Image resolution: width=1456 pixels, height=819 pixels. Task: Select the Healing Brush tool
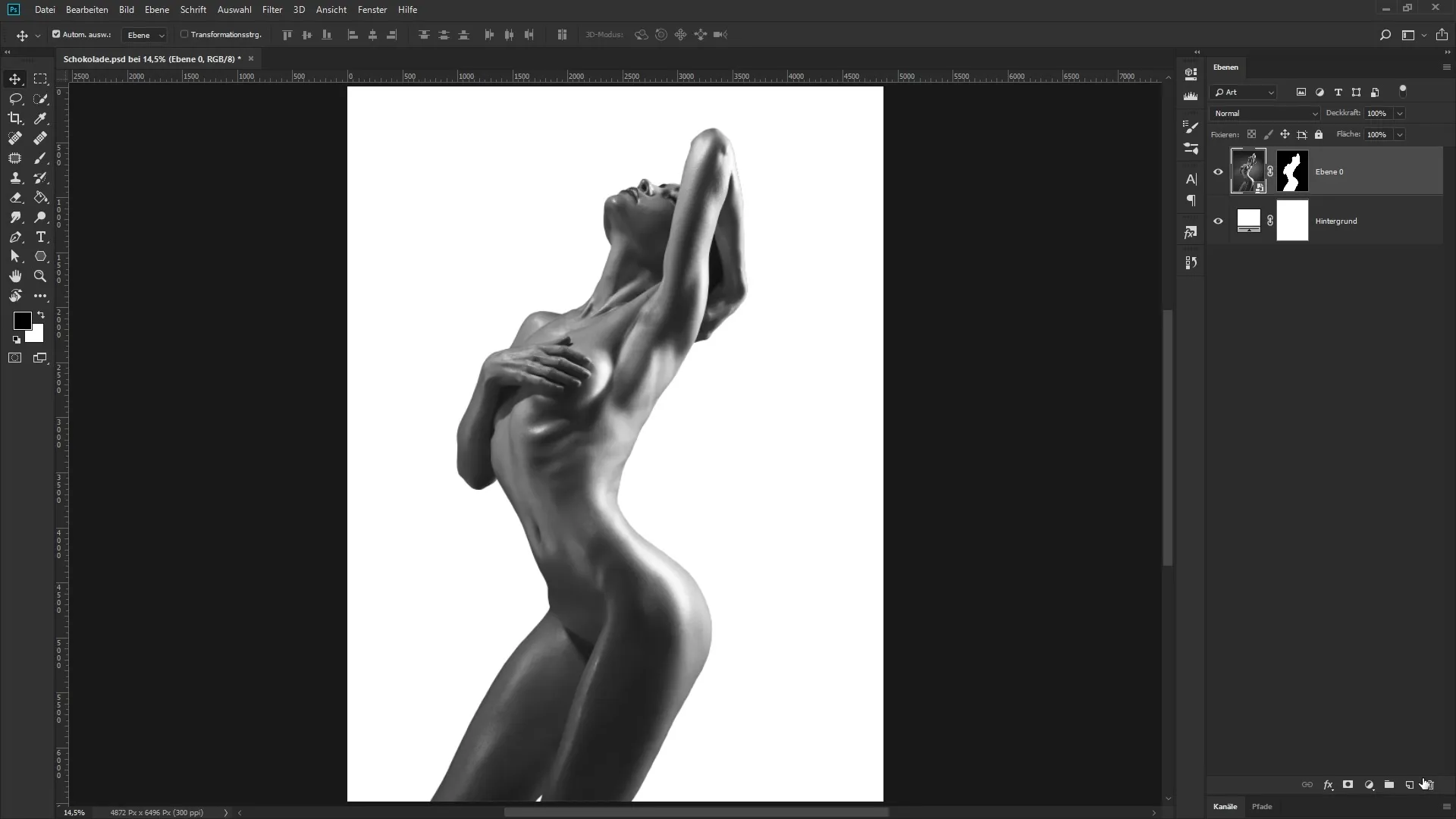40,138
